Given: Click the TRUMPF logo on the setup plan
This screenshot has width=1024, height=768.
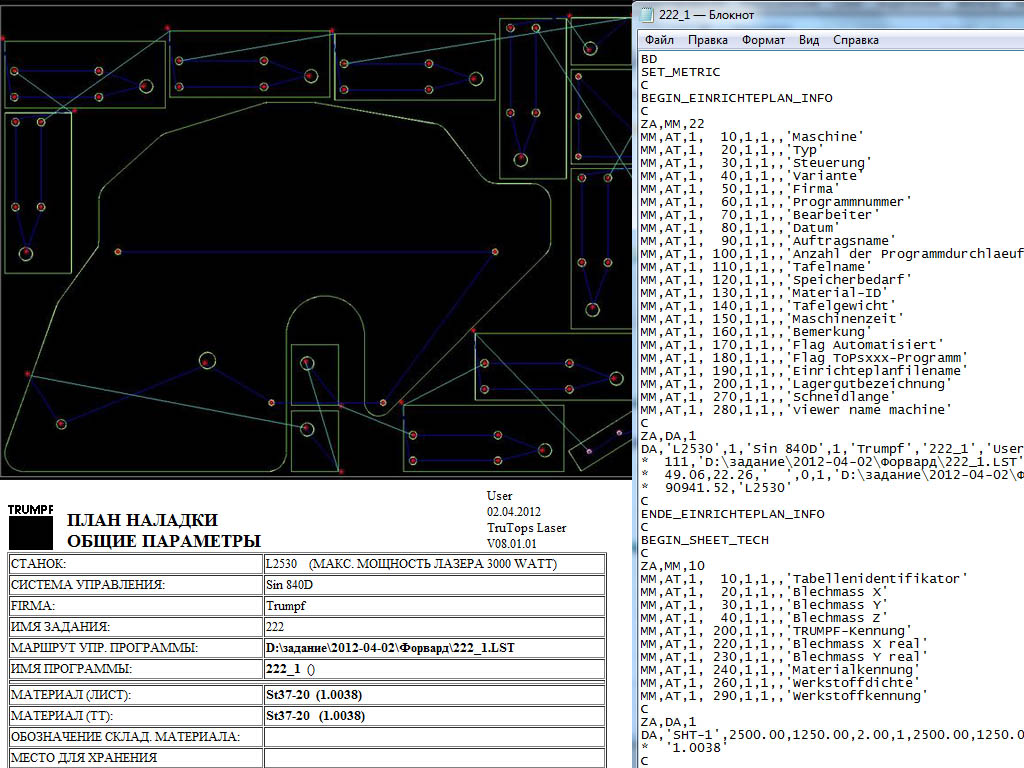Looking at the screenshot, I should point(30,526).
